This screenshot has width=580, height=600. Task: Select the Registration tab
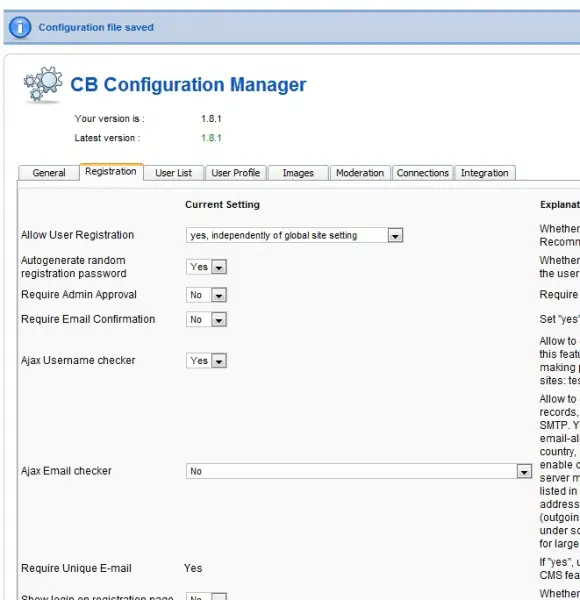(x=111, y=172)
